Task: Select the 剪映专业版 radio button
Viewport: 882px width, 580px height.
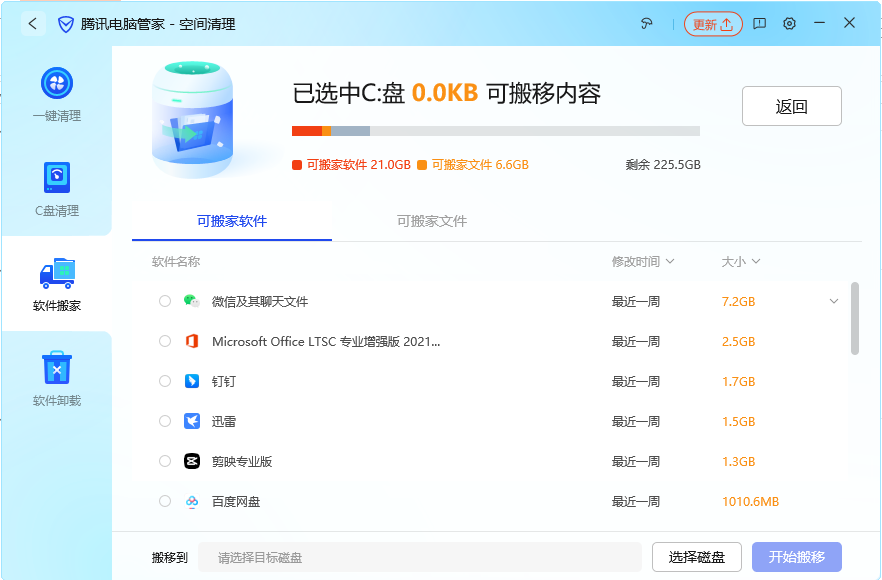Action: point(165,461)
